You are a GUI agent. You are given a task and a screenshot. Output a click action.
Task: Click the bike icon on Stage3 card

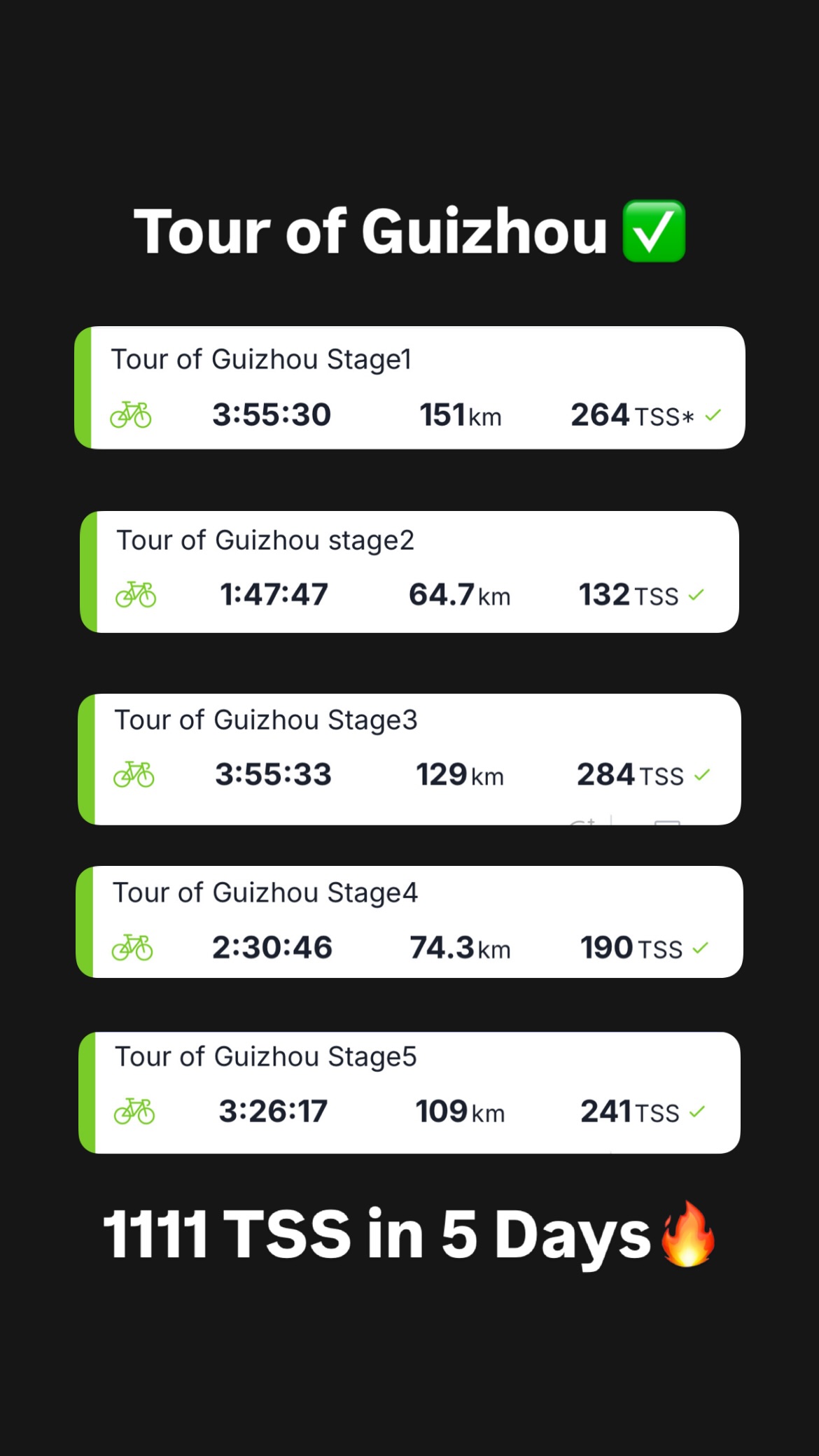click(134, 774)
